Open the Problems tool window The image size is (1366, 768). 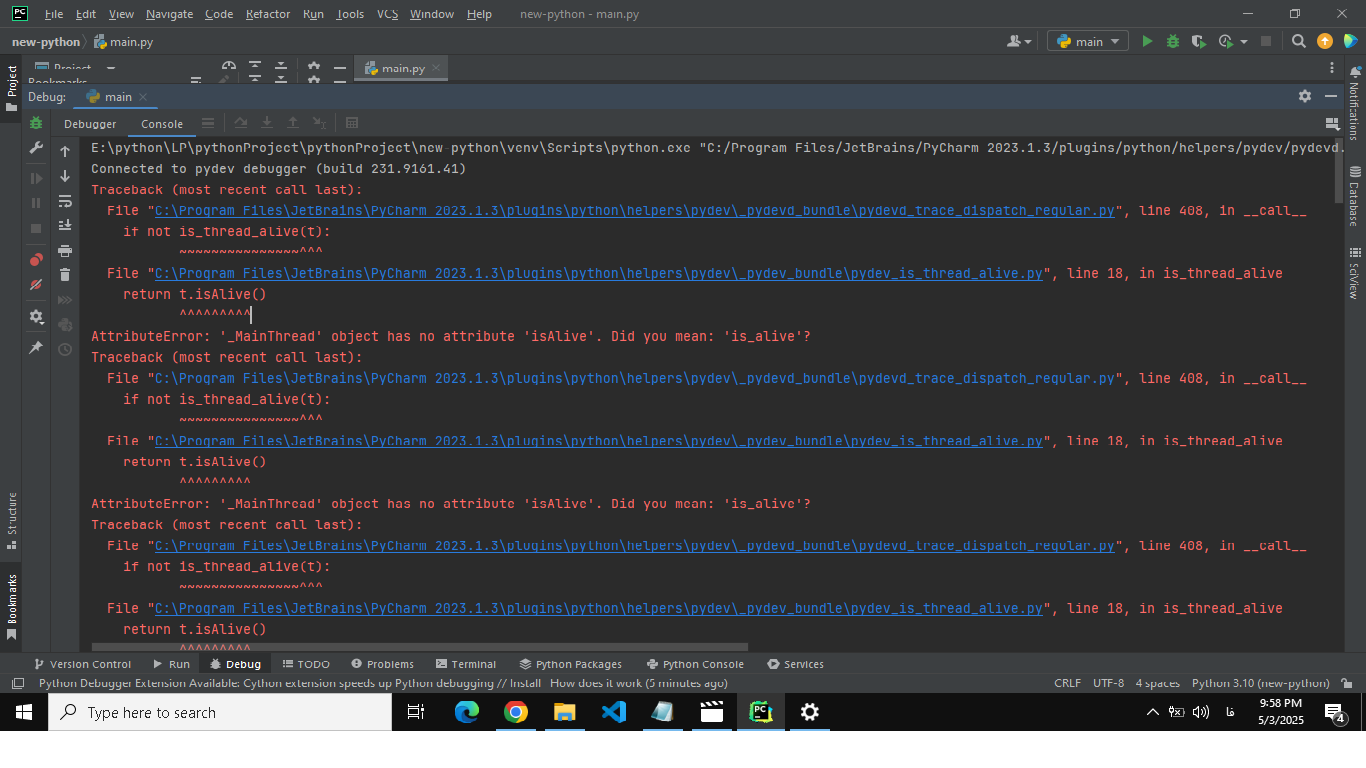click(x=382, y=664)
